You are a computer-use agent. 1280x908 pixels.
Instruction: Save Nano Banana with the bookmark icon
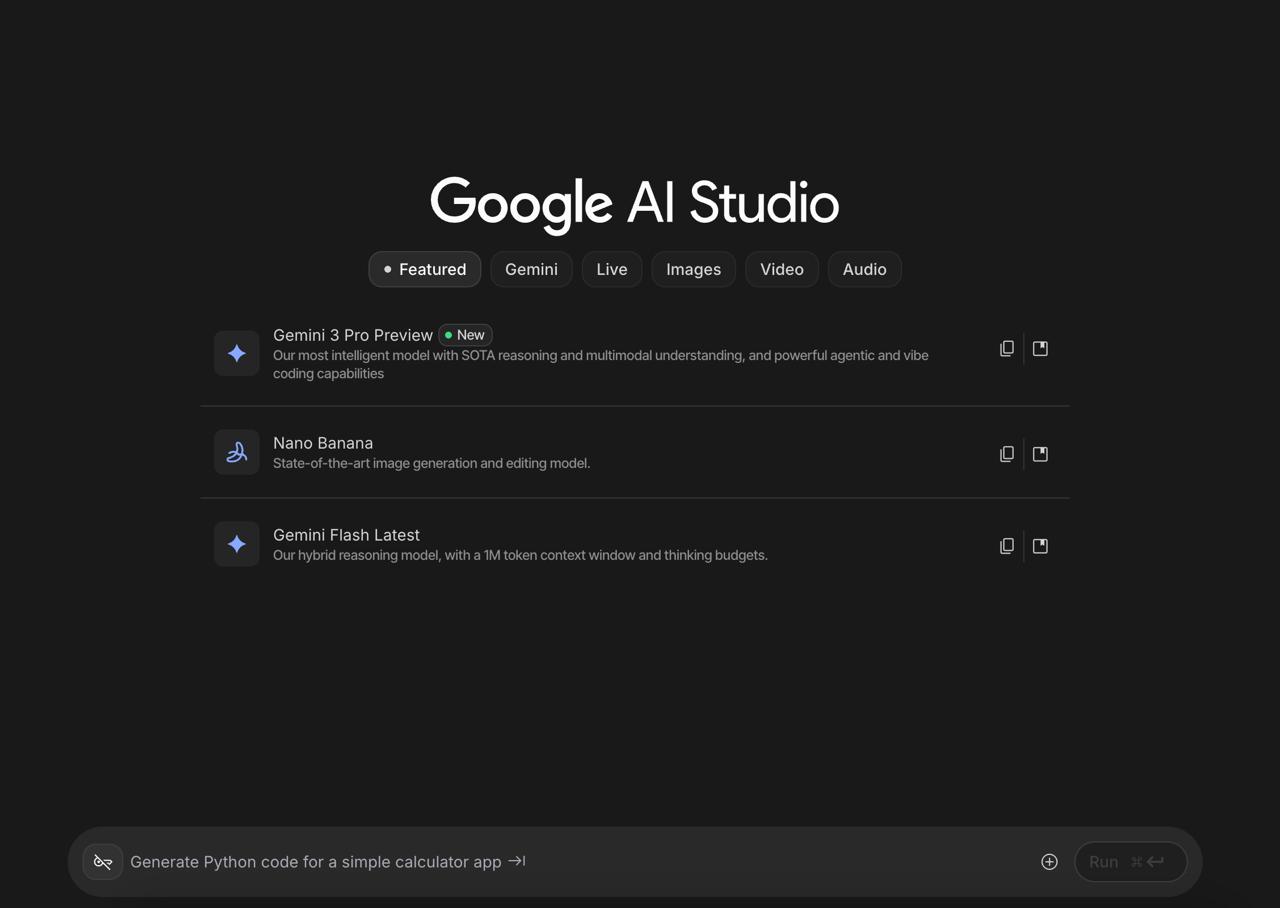[1040, 453]
